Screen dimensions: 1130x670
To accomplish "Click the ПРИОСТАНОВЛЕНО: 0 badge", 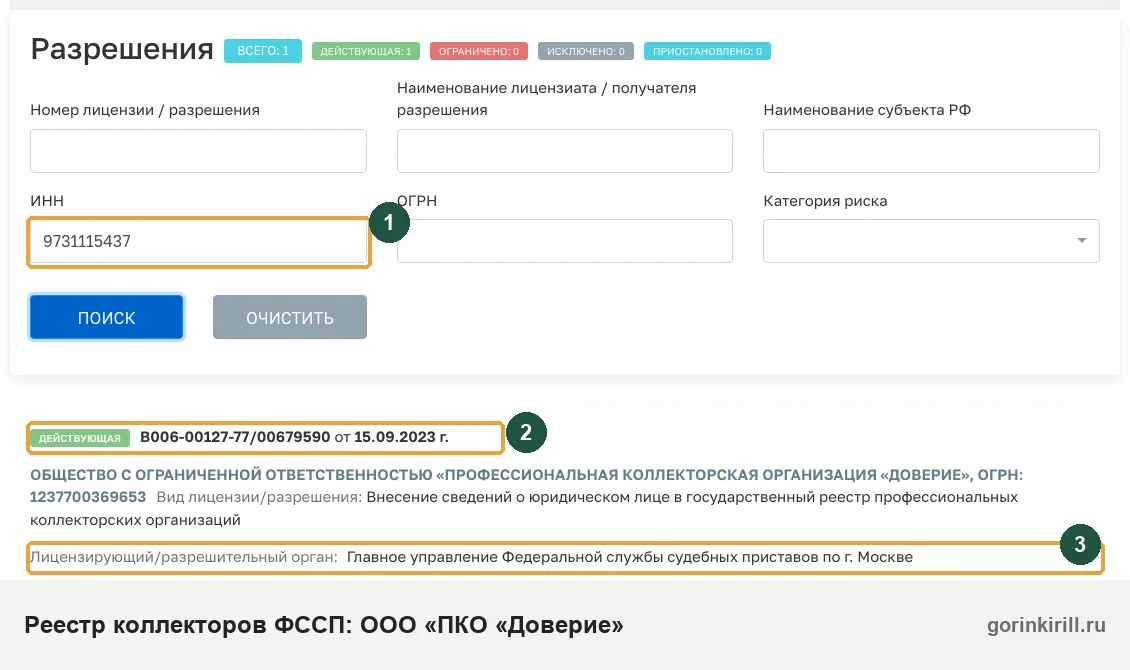I will point(707,51).
